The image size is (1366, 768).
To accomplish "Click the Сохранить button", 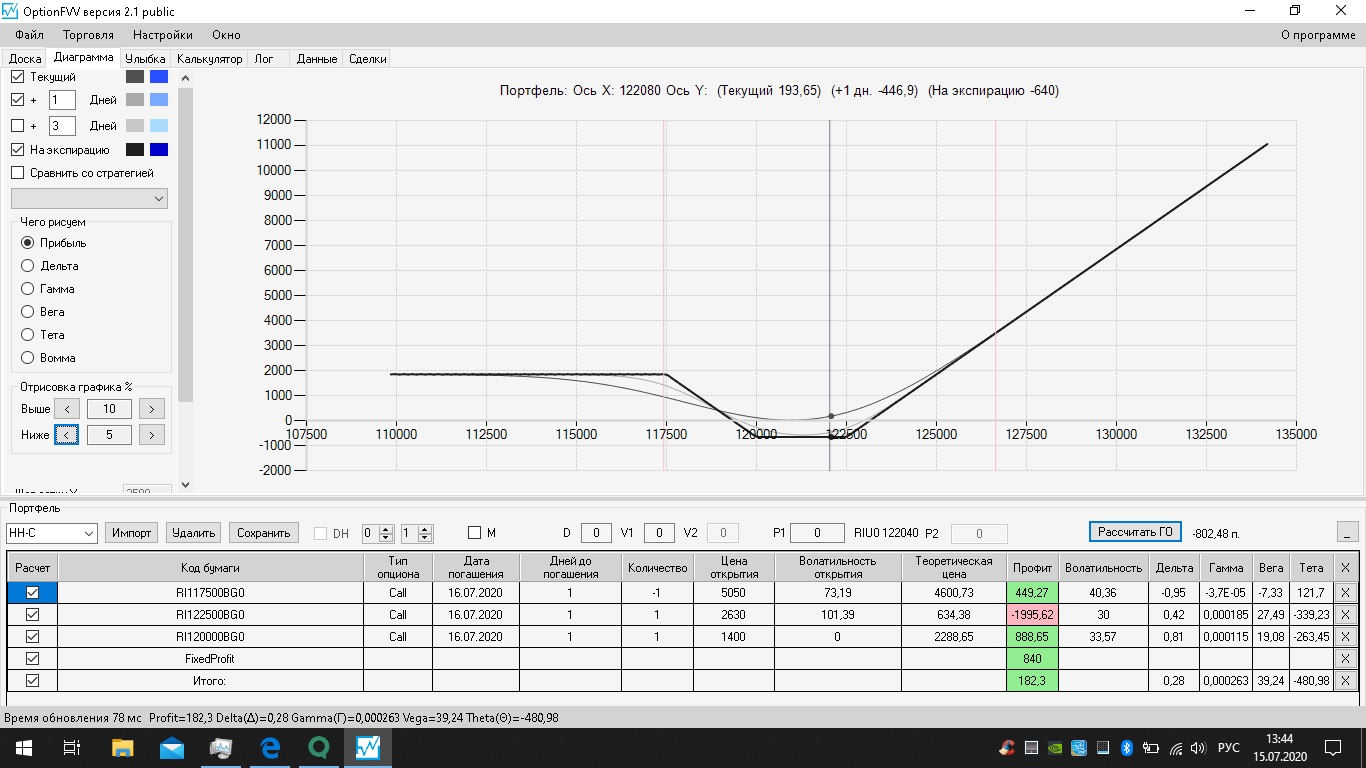I will coord(264,533).
